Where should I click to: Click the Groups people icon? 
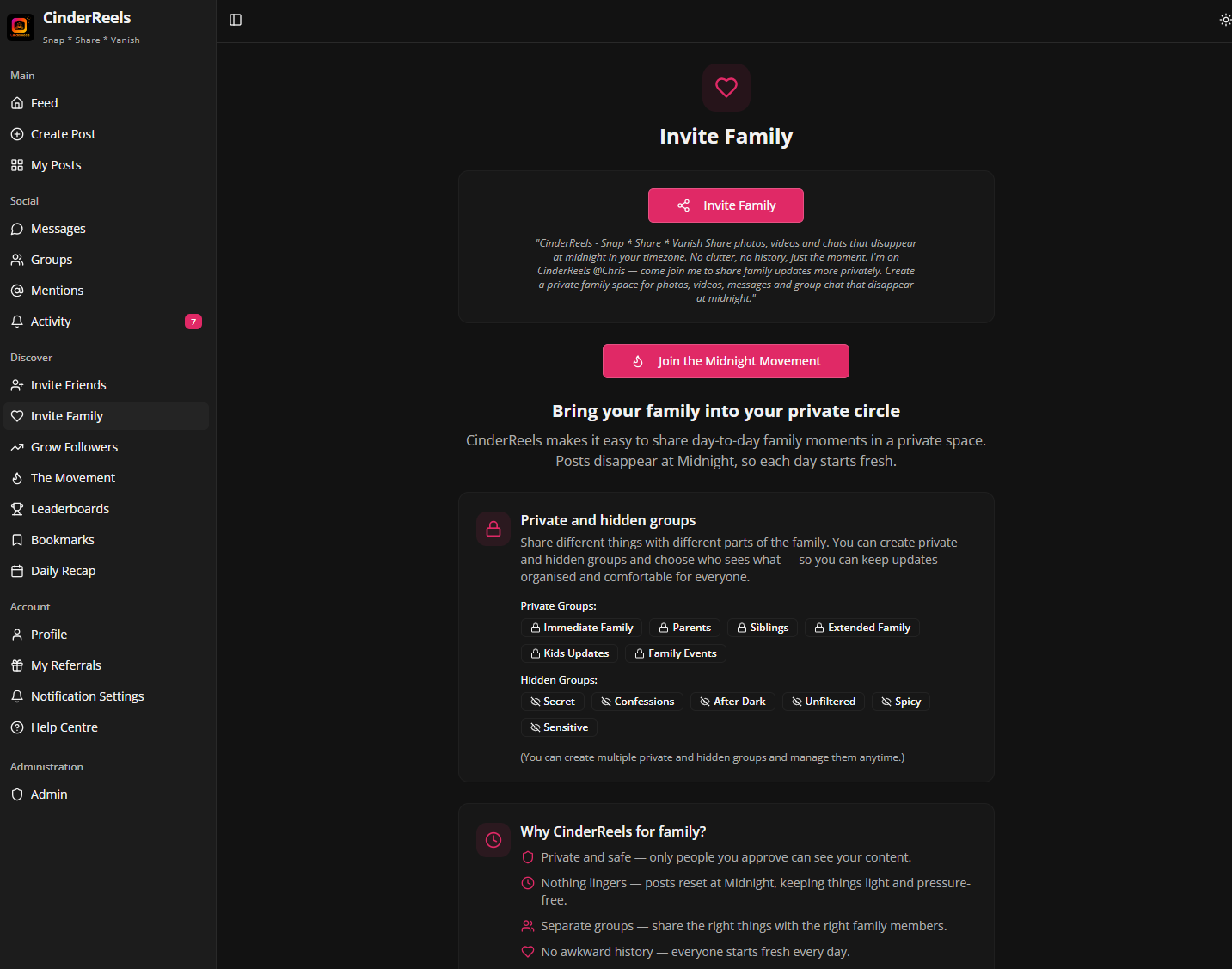click(x=17, y=260)
